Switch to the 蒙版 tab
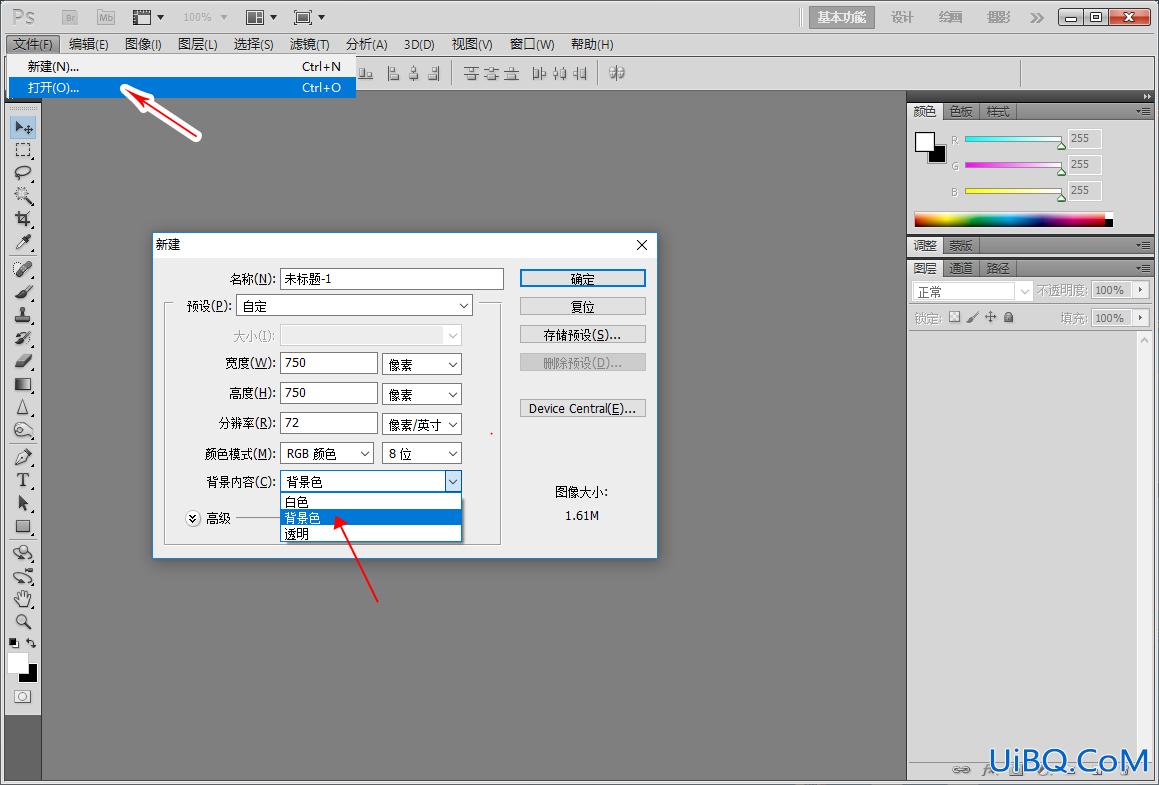 tap(961, 245)
